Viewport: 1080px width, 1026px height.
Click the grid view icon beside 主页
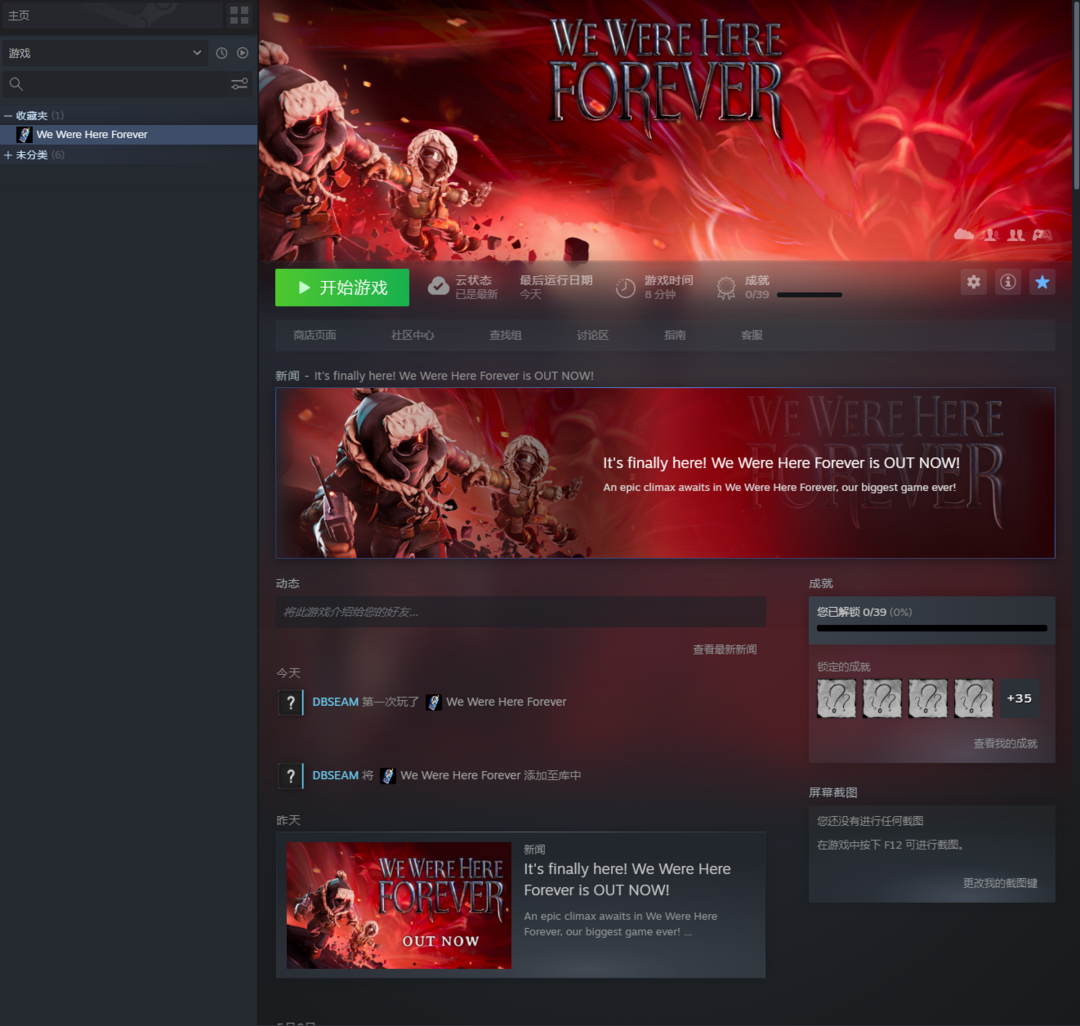239,15
